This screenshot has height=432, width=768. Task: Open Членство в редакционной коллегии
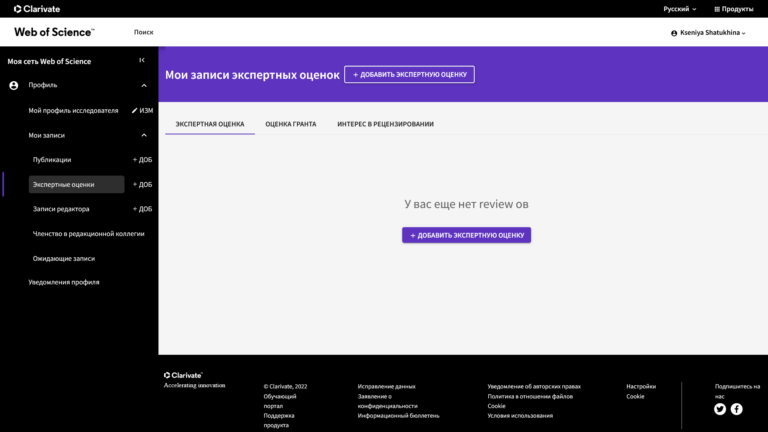89,234
